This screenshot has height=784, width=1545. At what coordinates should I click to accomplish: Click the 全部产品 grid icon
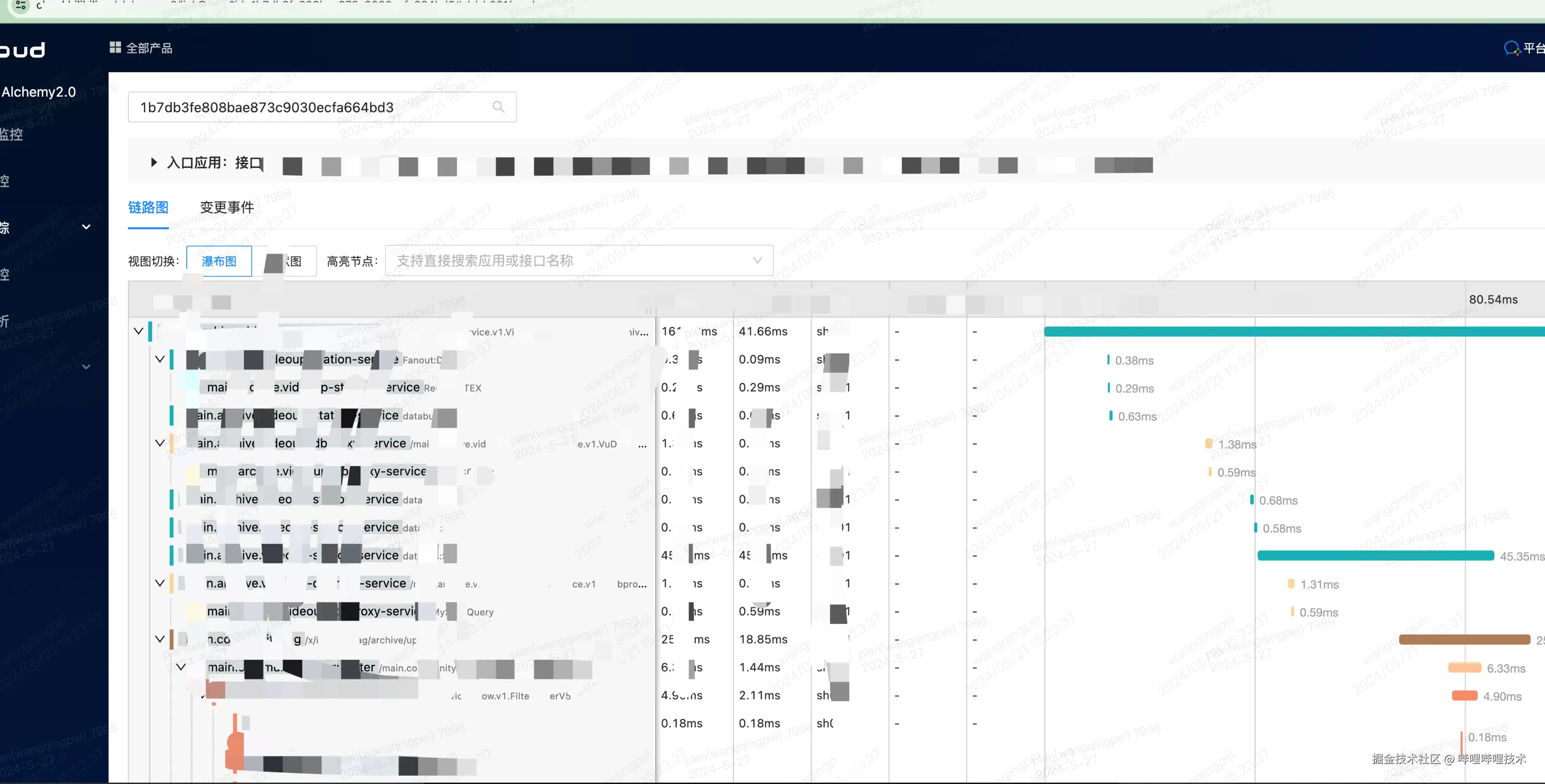[115, 47]
